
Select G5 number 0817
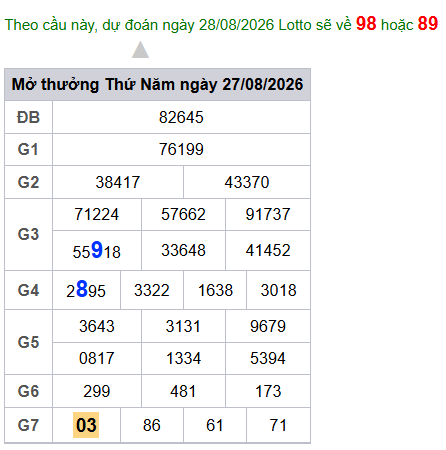(97, 358)
